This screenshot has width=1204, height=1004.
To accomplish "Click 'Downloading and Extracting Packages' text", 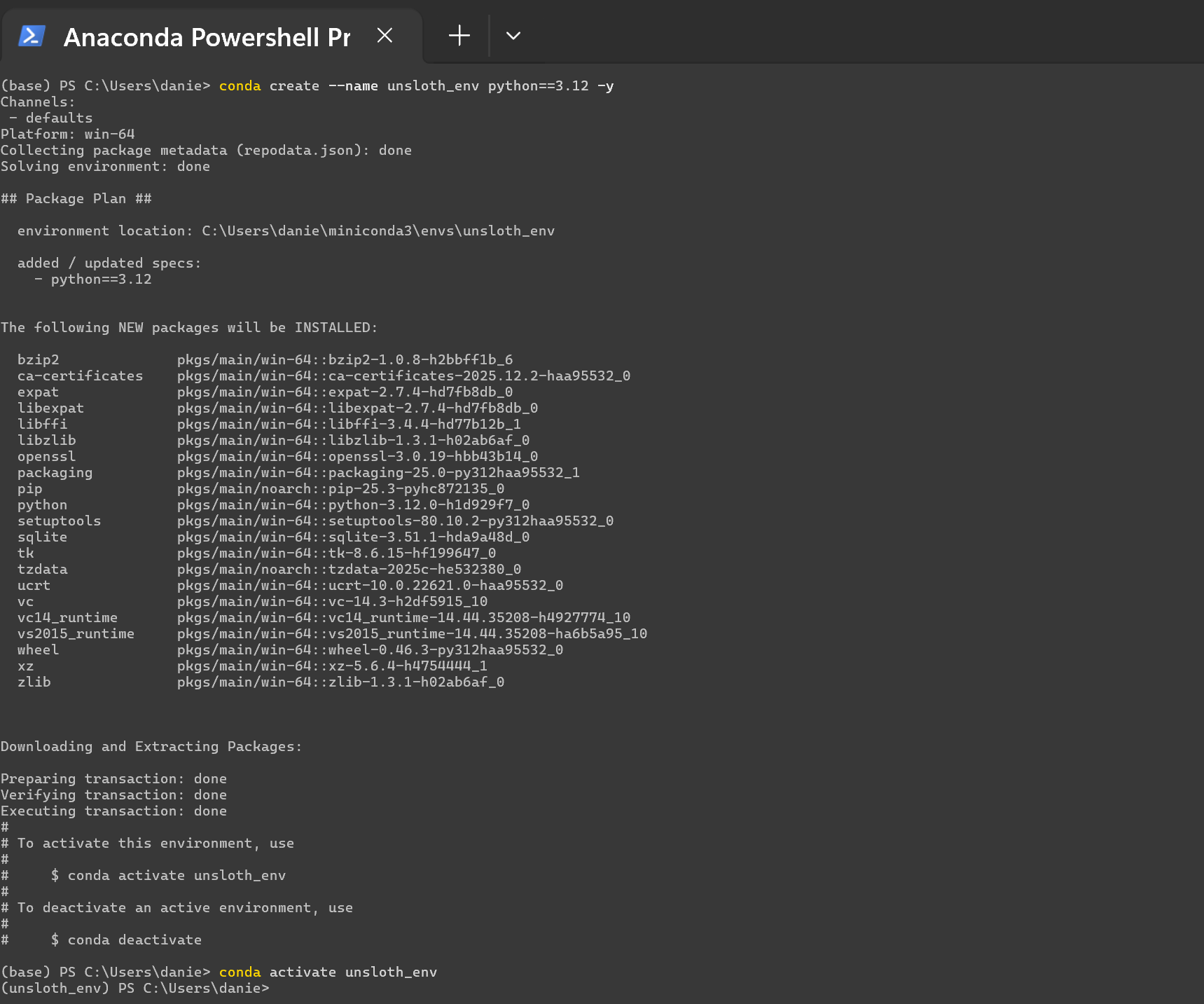I will coord(151,747).
